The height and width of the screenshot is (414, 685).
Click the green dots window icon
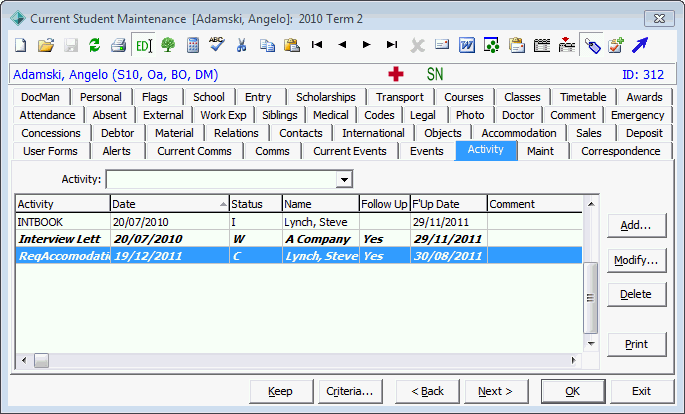(491, 45)
